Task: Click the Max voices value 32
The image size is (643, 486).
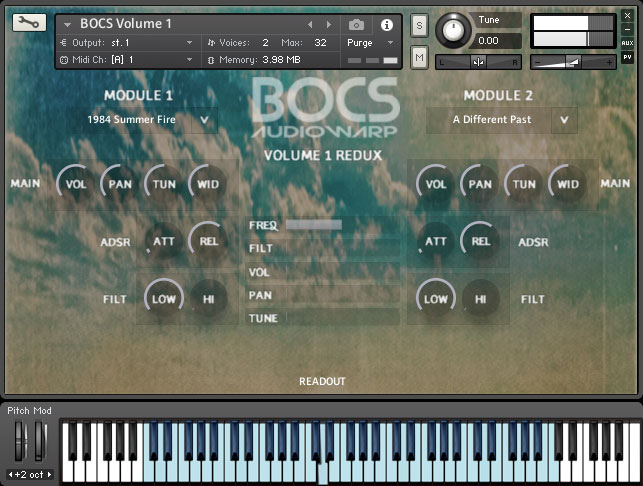Action: pyautogui.click(x=320, y=43)
